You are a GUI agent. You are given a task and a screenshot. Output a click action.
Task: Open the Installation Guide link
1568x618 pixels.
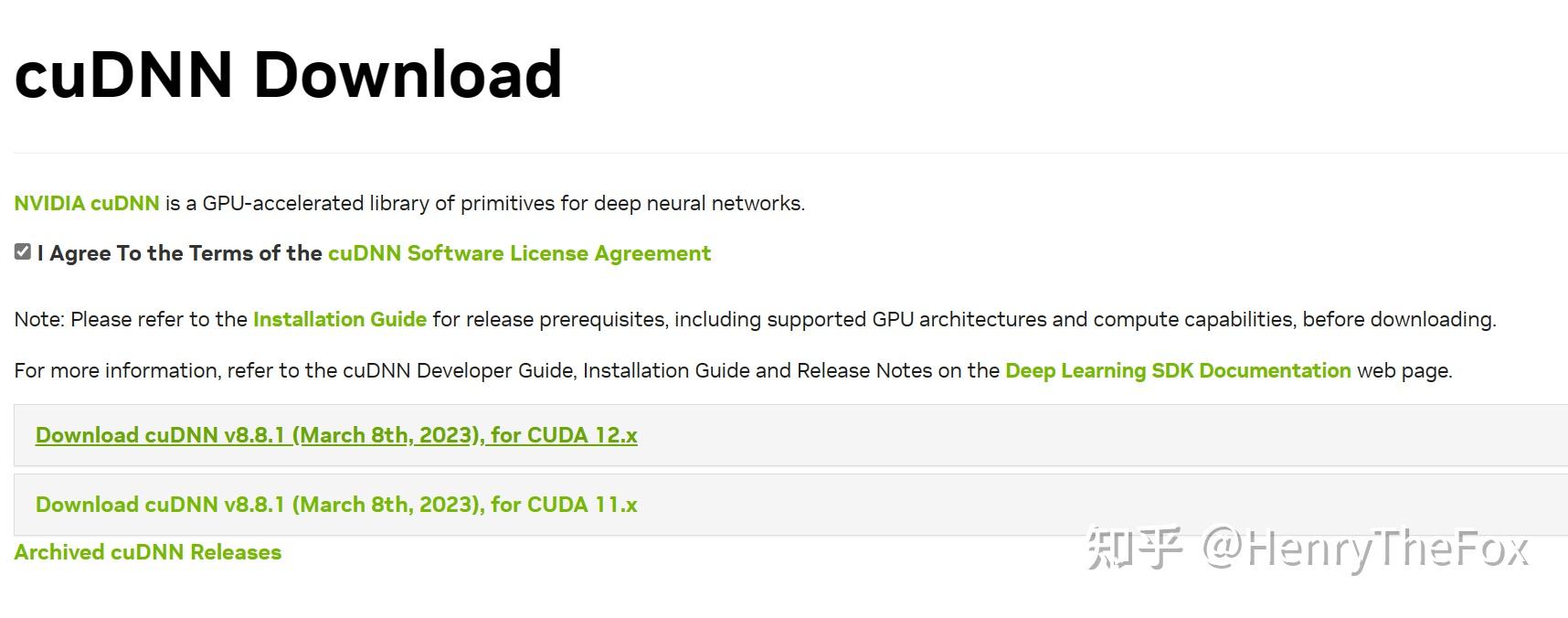tap(340, 319)
